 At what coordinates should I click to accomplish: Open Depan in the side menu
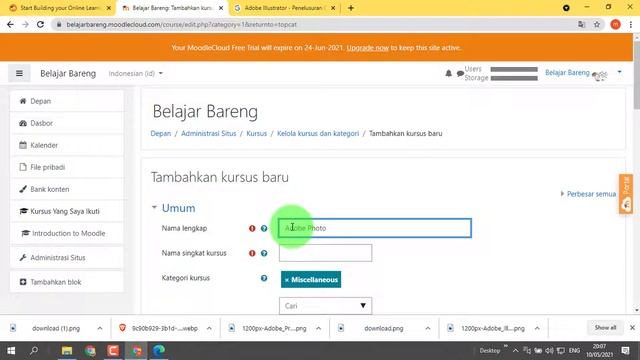67,101
